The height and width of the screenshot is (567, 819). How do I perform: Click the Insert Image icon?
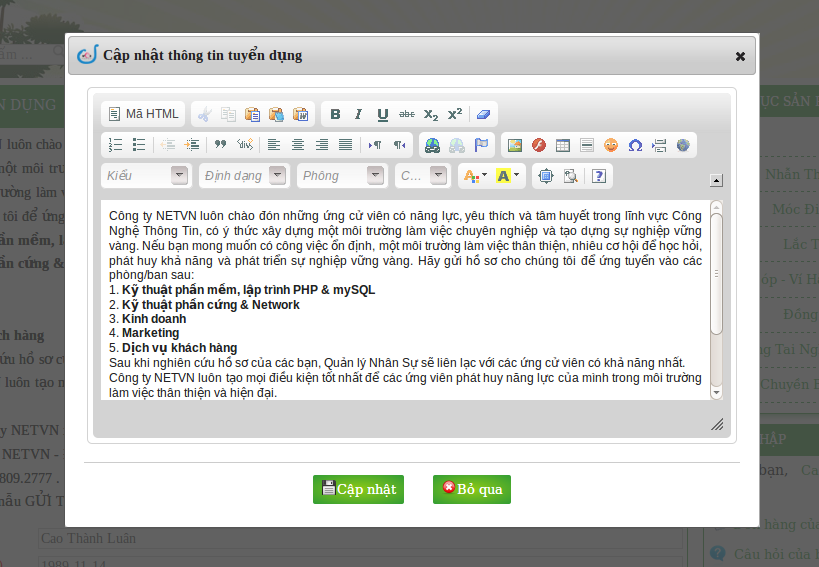coord(515,145)
